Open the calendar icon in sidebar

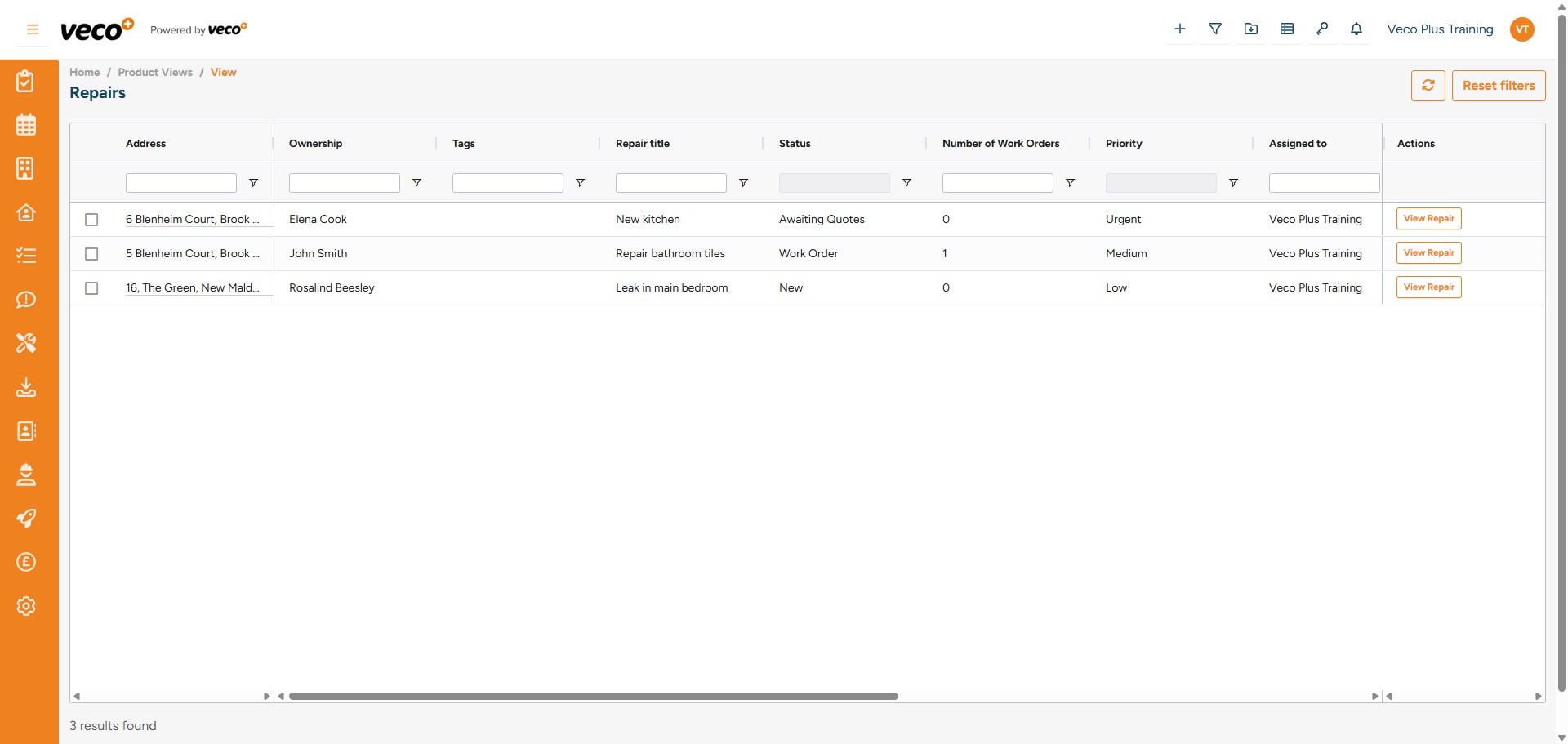pyautogui.click(x=26, y=125)
